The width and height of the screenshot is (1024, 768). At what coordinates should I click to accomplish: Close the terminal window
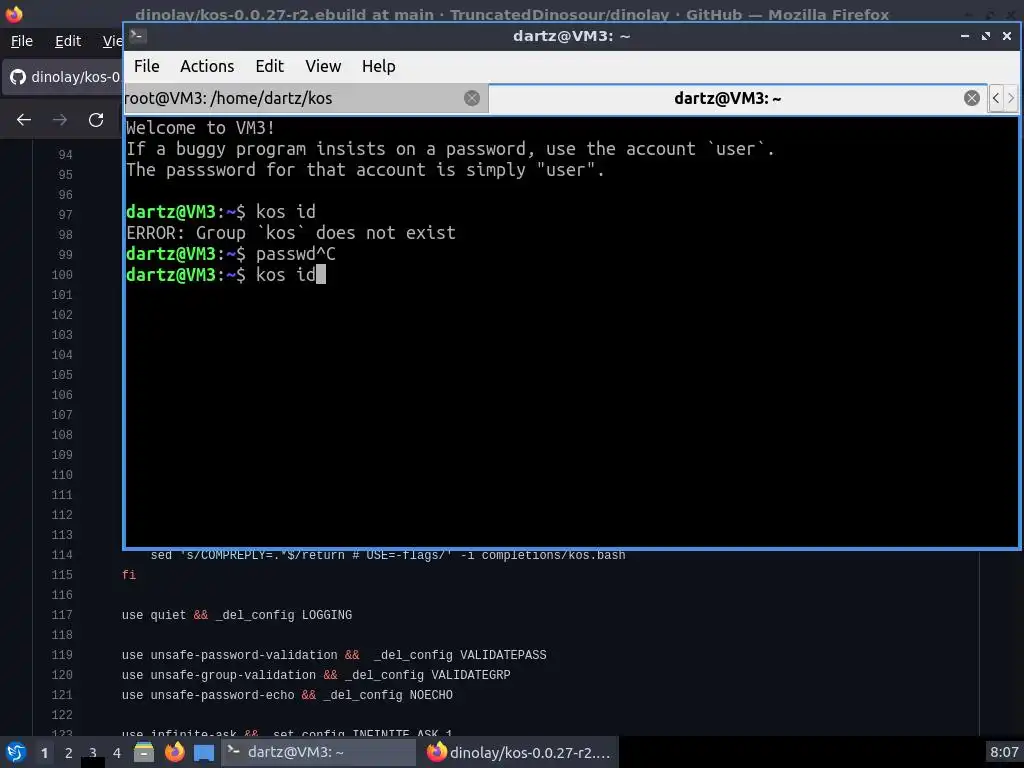click(x=1007, y=36)
